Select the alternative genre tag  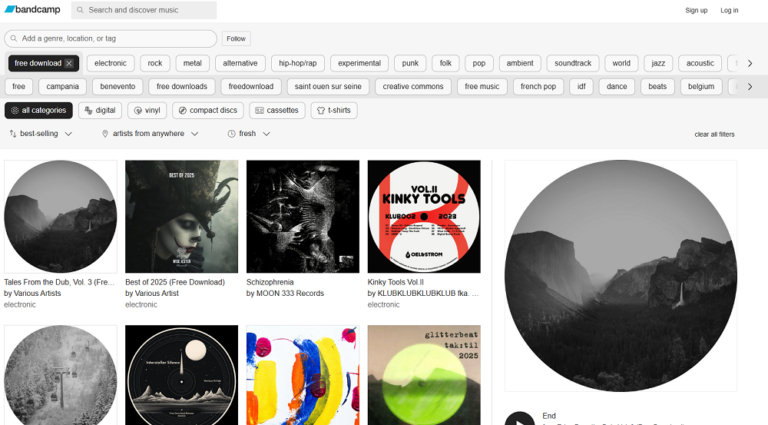tap(240, 63)
